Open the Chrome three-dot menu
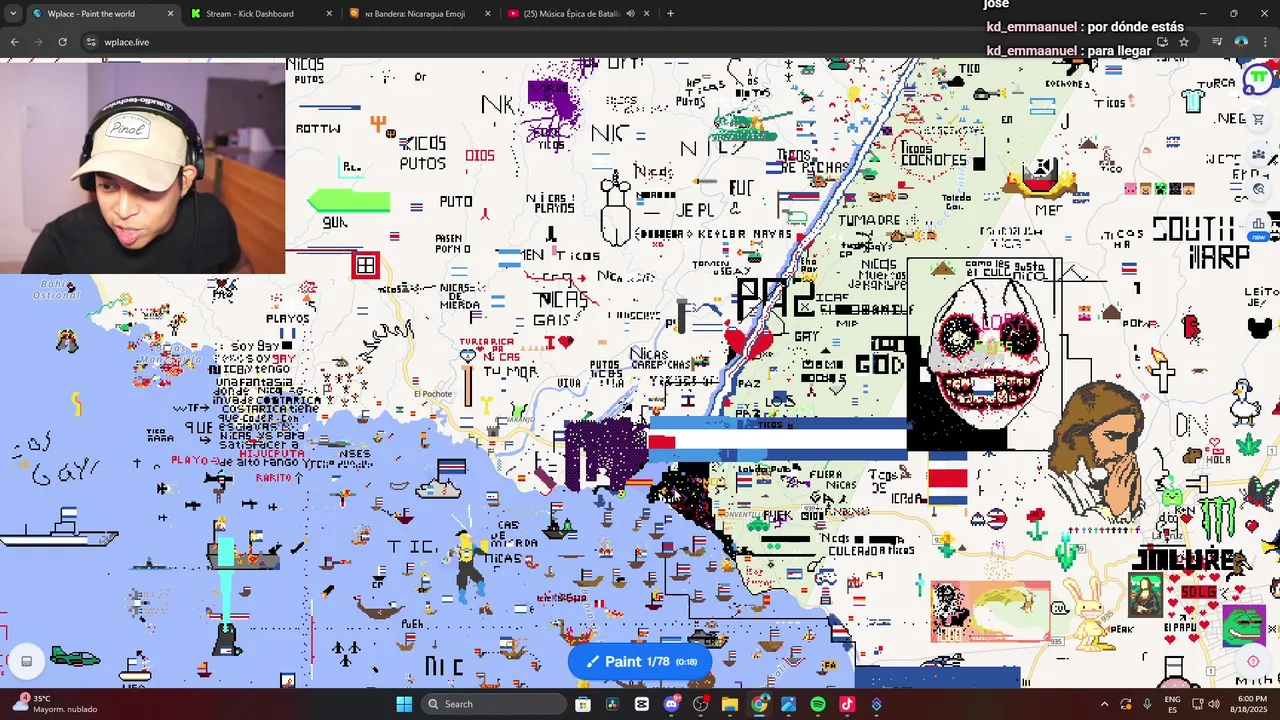The image size is (1280, 720). (1265, 42)
